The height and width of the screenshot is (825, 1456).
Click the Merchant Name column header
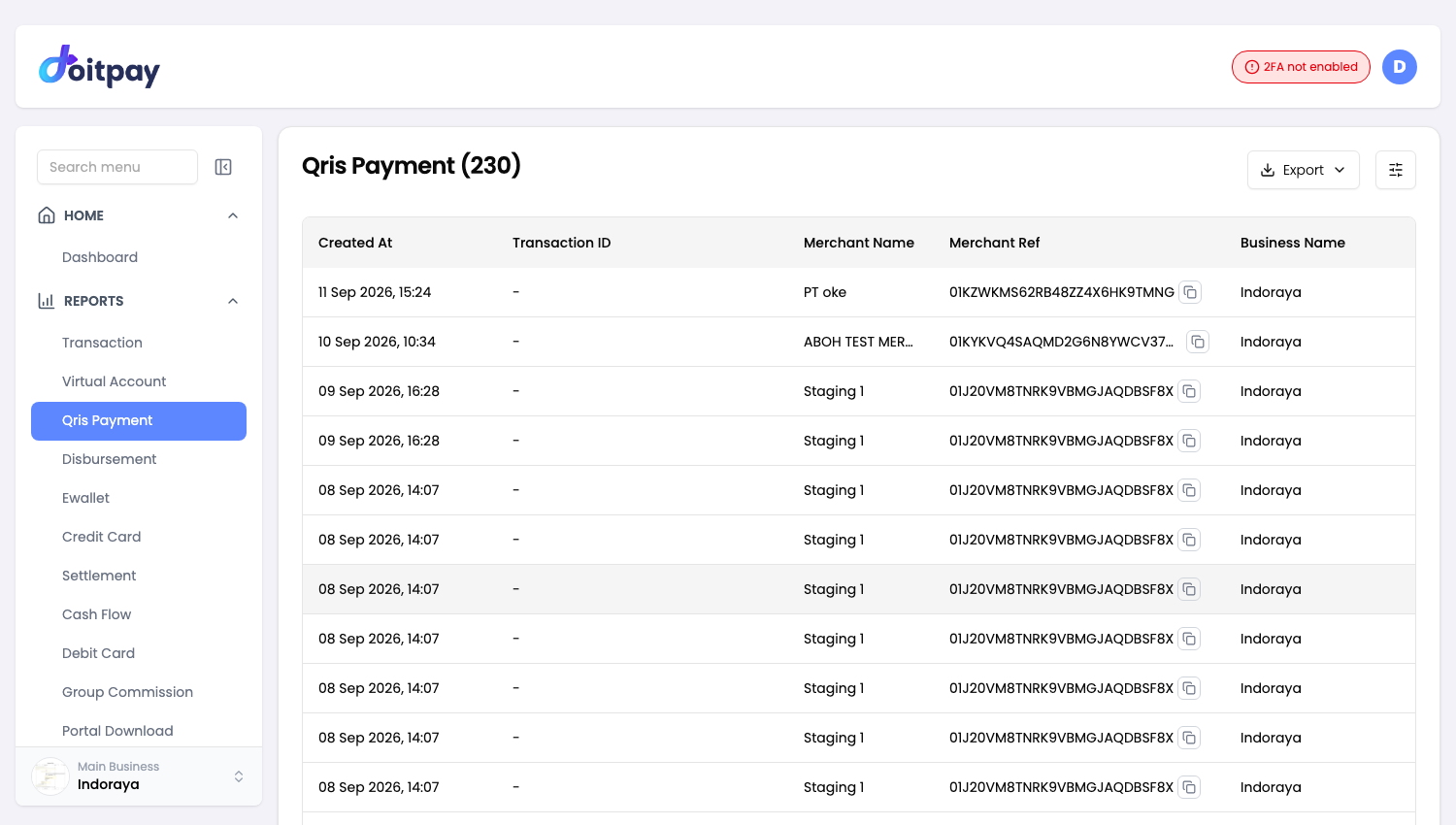[858, 243]
